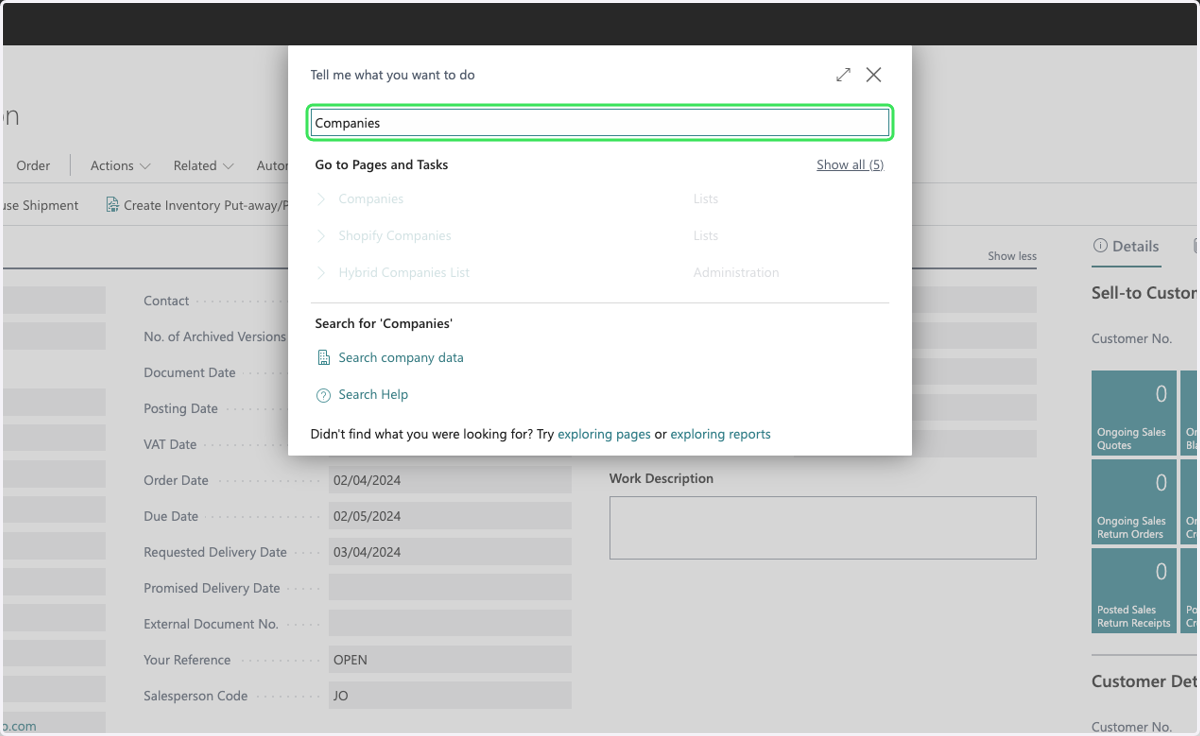Click the Posting Date label
1200x736 pixels.
pyautogui.click(x=180, y=409)
